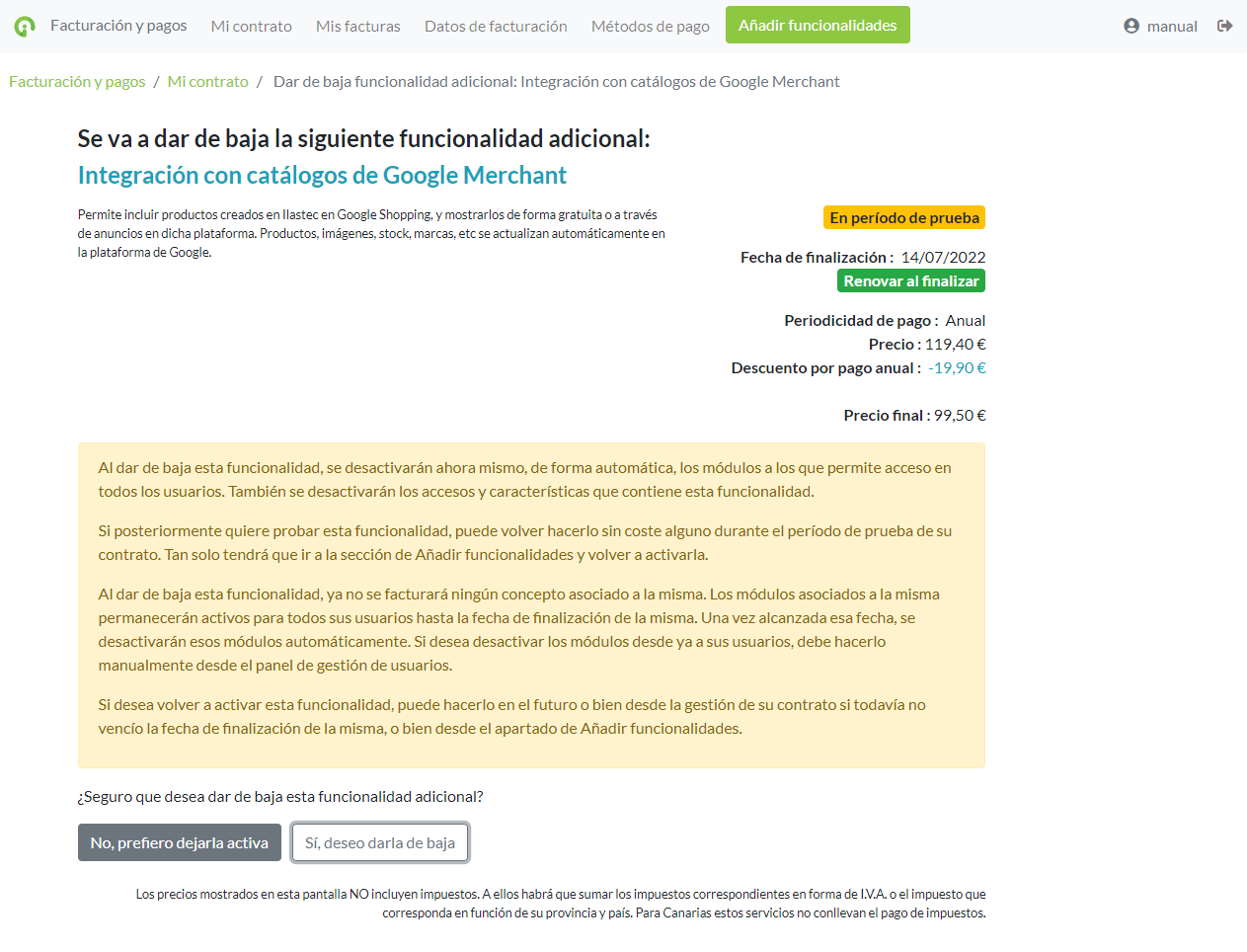Click the 14/07/2022 finalization date

click(942, 258)
